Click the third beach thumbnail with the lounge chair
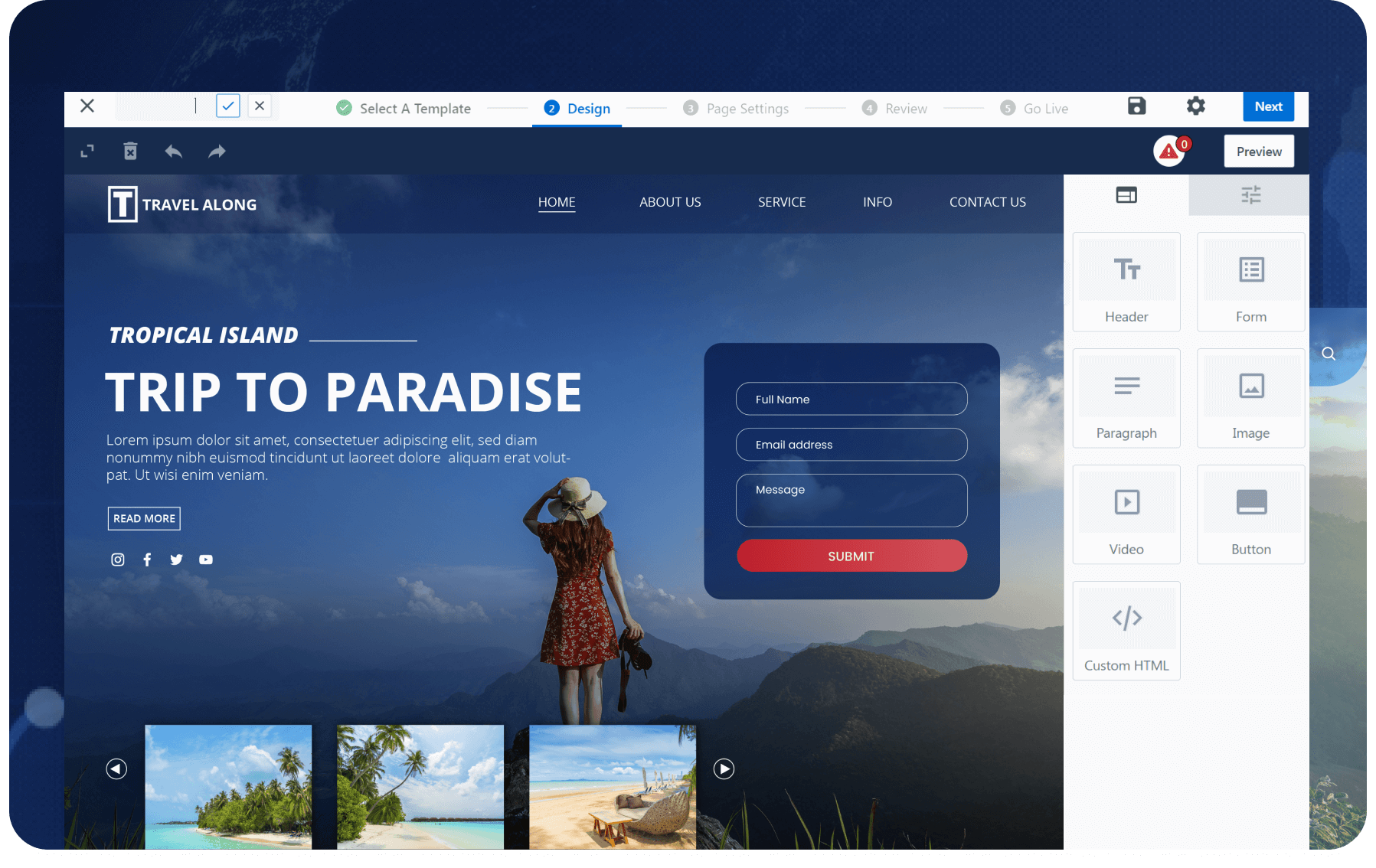The image size is (1376, 868). click(x=613, y=786)
